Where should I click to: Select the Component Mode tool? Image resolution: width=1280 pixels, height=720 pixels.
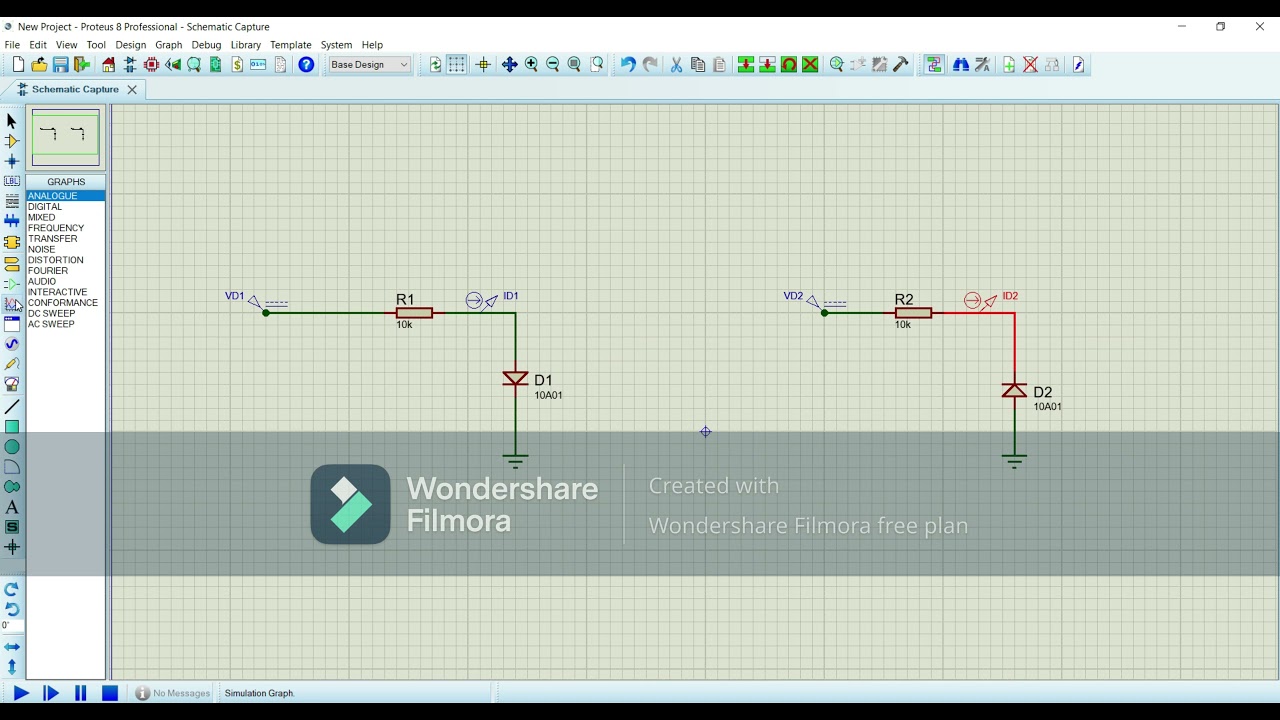click(x=12, y=141)
